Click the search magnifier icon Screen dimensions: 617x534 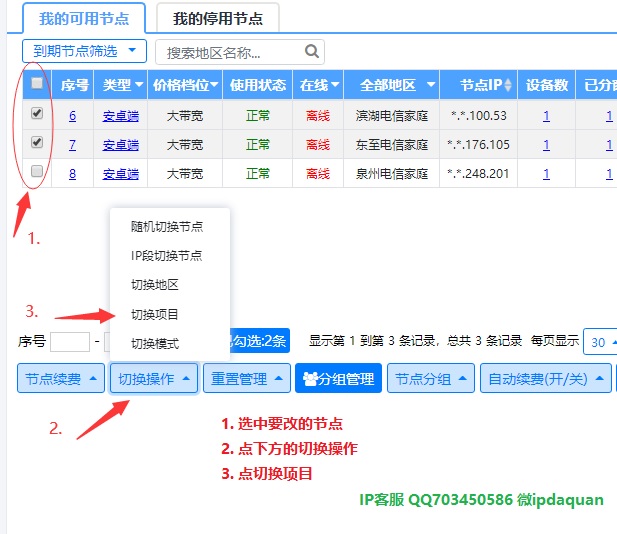click(x=312, y=51)
